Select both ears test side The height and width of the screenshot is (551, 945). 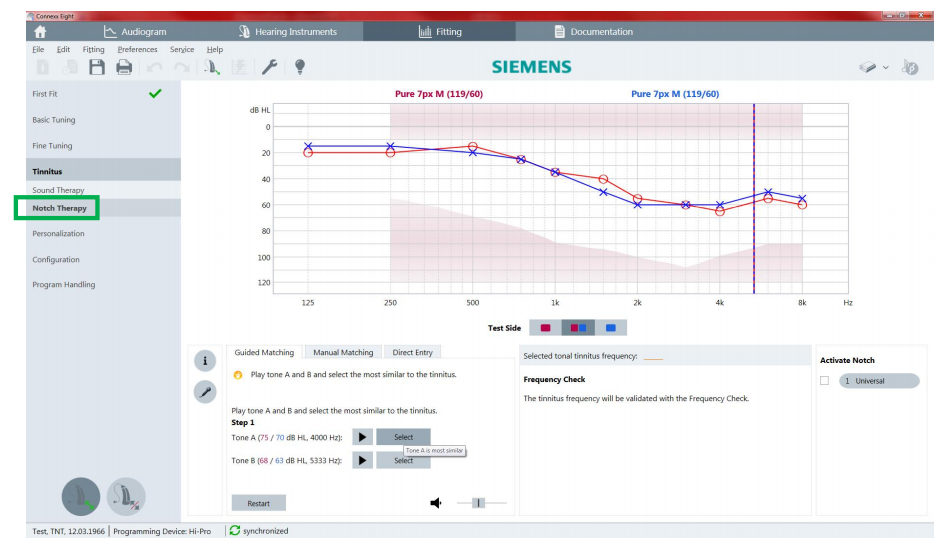click(x=578, y=328)
